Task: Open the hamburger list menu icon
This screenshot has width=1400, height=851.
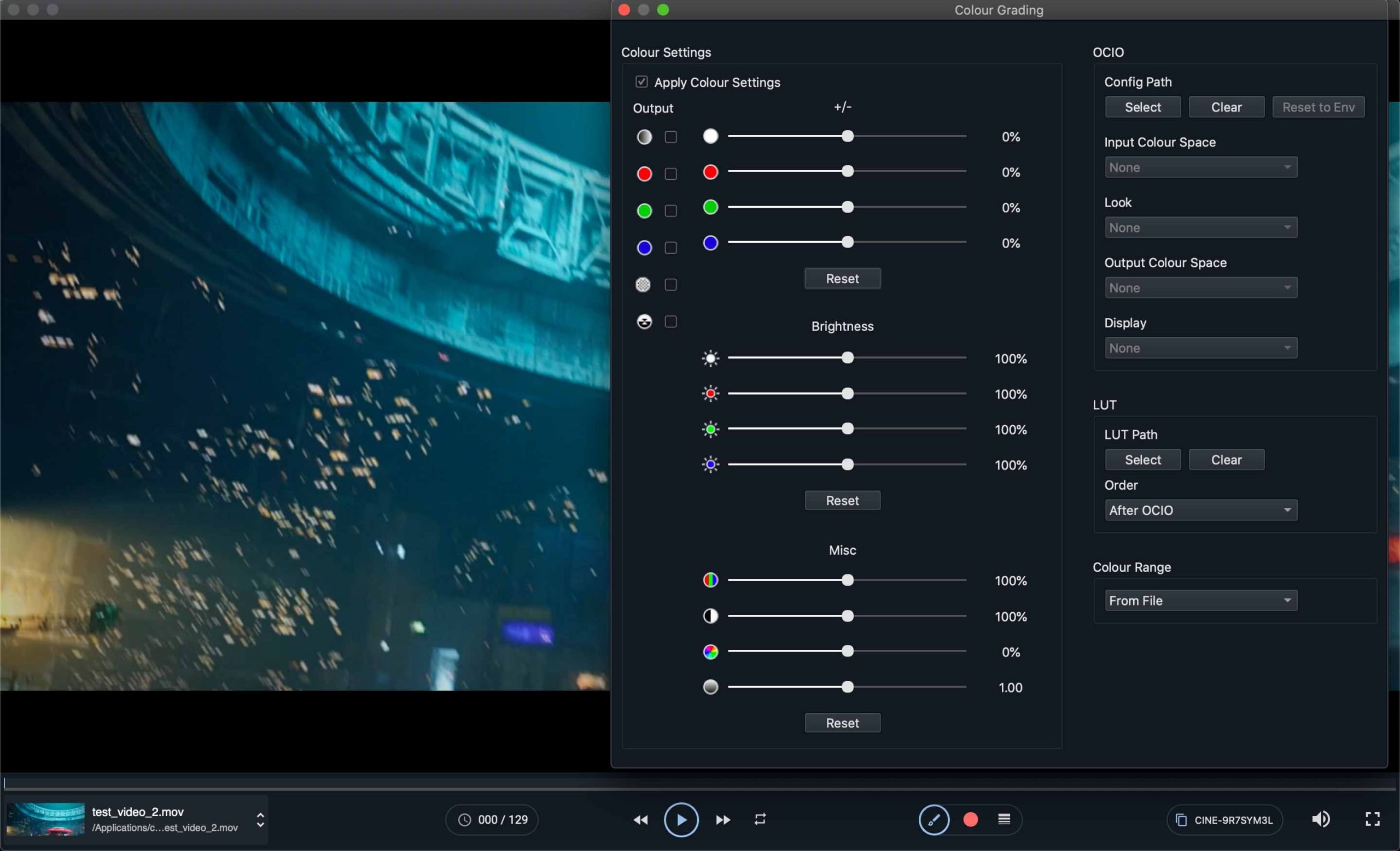Action: 1004,819
